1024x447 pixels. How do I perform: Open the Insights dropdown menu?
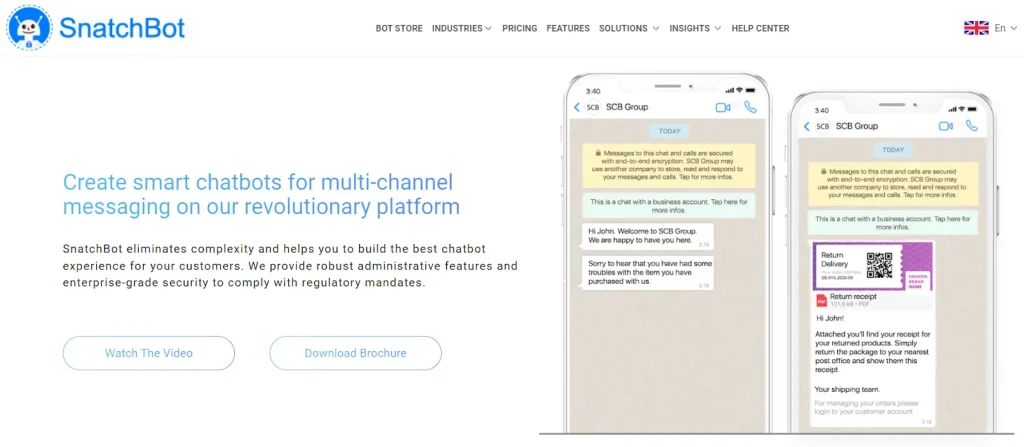[x=696, y=28]
